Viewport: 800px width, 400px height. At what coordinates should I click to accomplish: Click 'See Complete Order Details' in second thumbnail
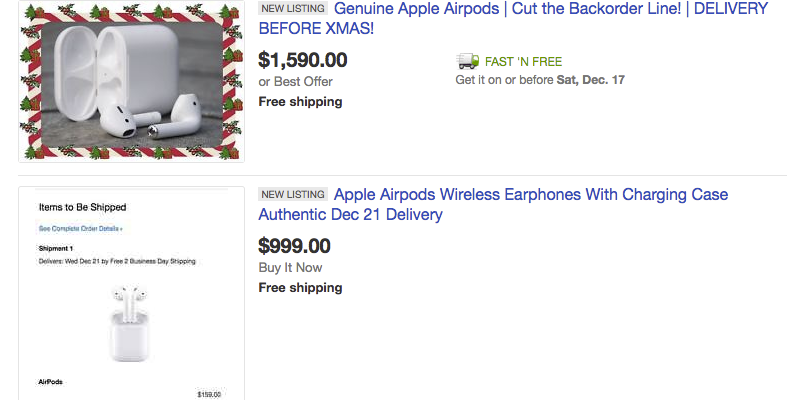(x=80, y=228)
